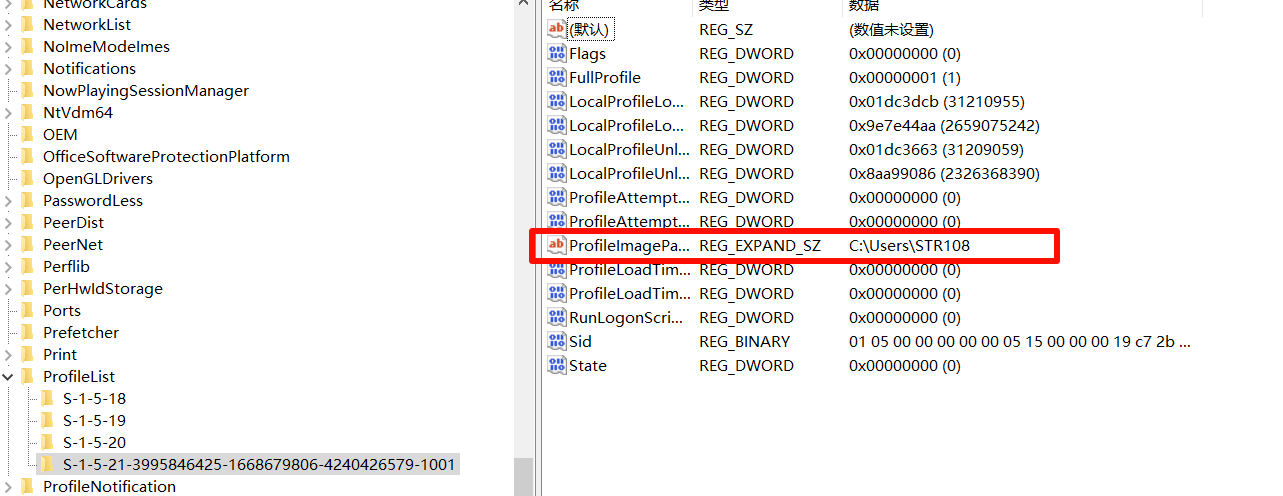This screenshot has height=496, width=1283.
Task: Collapse the ProfileList key
Action: click(8, 377)
